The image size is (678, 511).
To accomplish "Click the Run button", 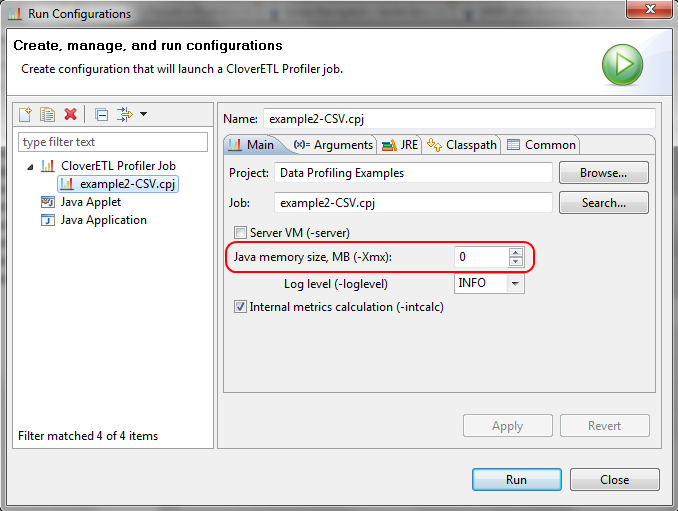I will (x=517, y=479).
